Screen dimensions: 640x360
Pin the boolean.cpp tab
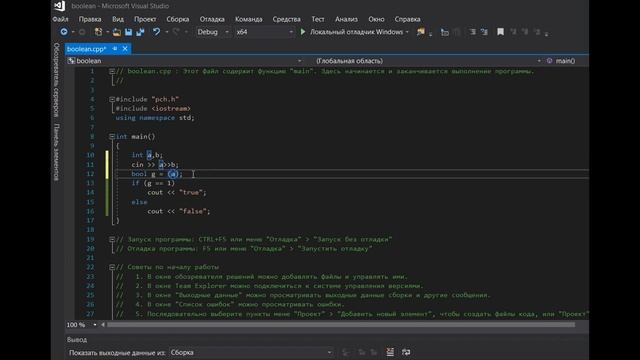click(115, 49)
